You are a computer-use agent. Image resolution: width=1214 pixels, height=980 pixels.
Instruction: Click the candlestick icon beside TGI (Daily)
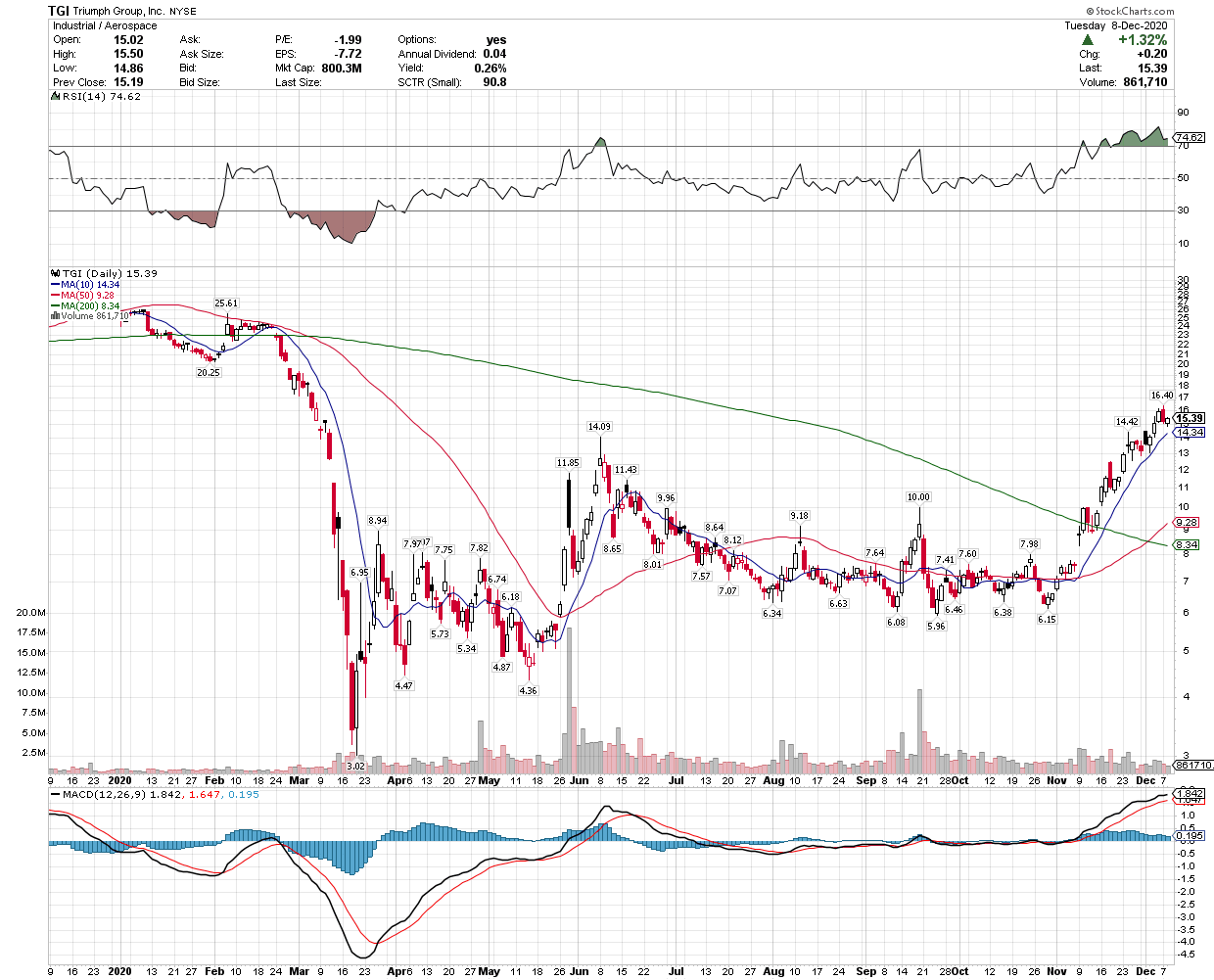(x=56, y=274)
